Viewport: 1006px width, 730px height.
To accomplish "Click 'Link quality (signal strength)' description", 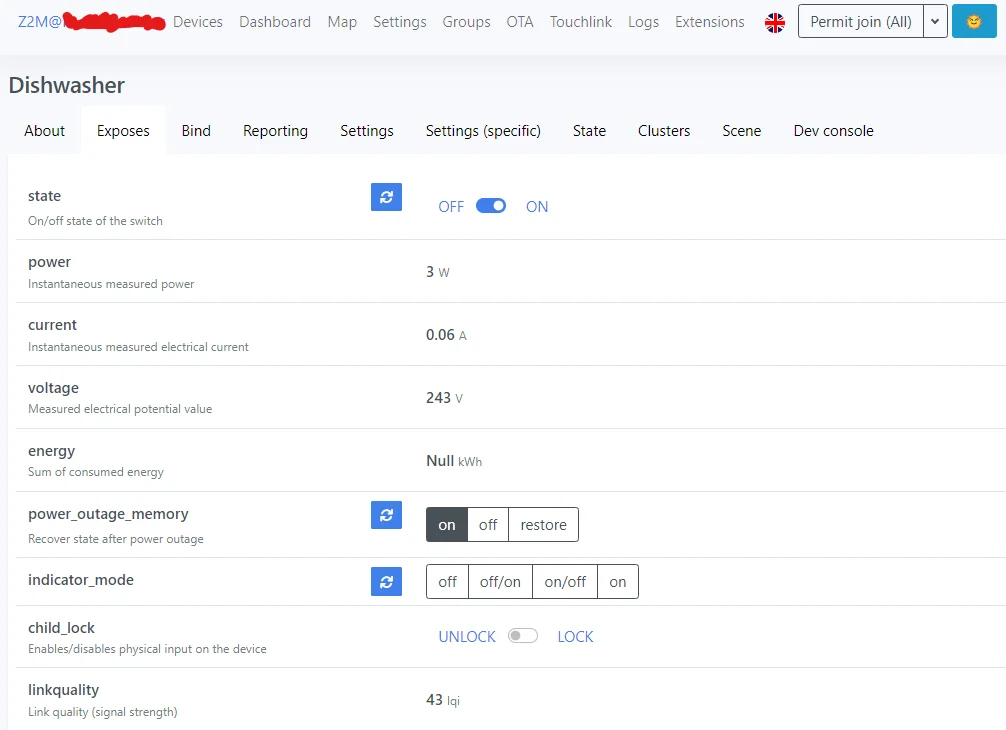I will (103, 712).
